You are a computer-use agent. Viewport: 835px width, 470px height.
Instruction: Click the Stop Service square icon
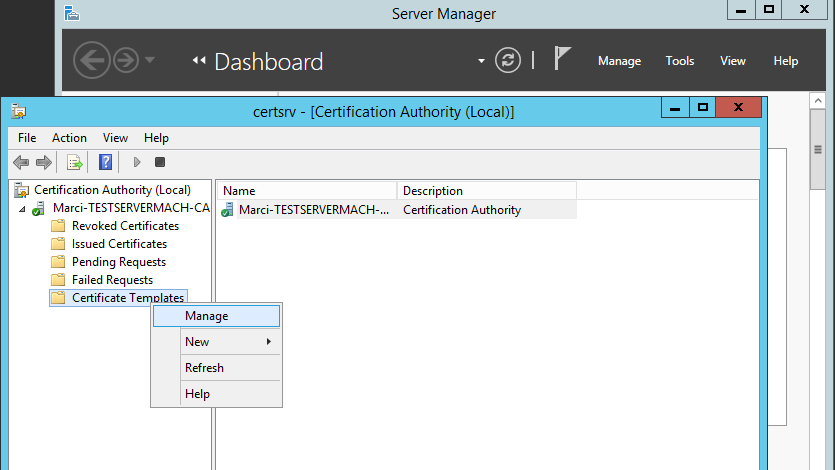point(160,162)
